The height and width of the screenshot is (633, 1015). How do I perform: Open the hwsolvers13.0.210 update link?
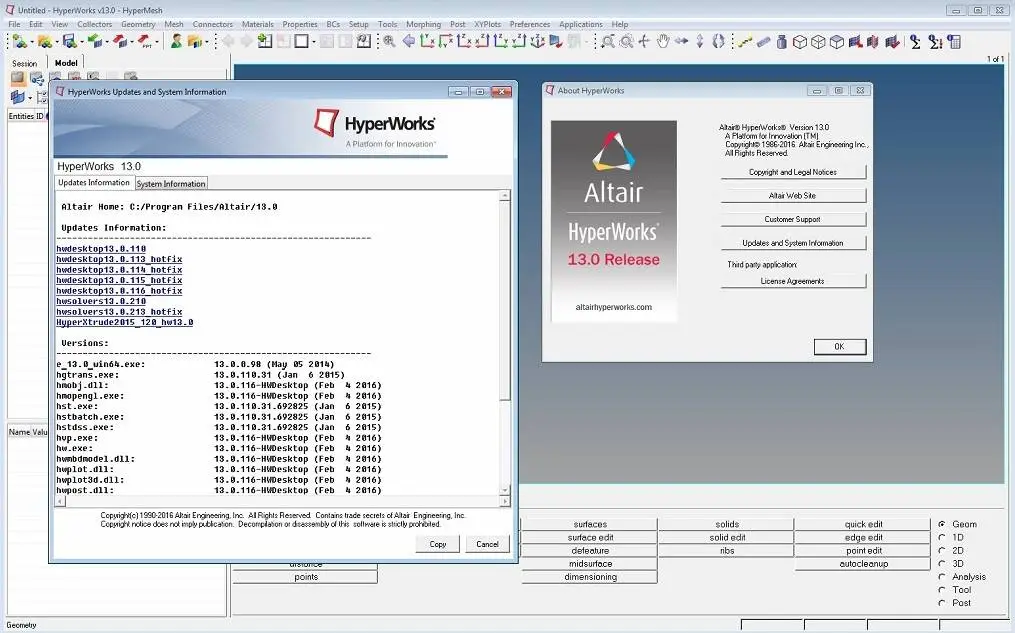point(101,301)
